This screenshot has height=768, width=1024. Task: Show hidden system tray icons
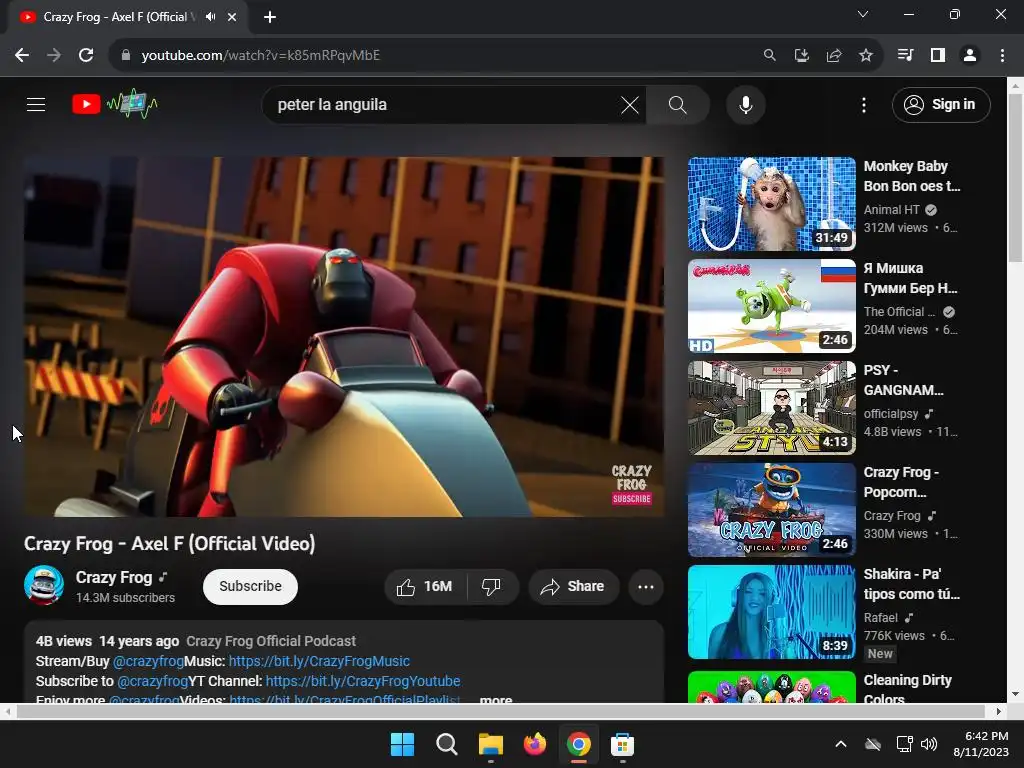840,744
